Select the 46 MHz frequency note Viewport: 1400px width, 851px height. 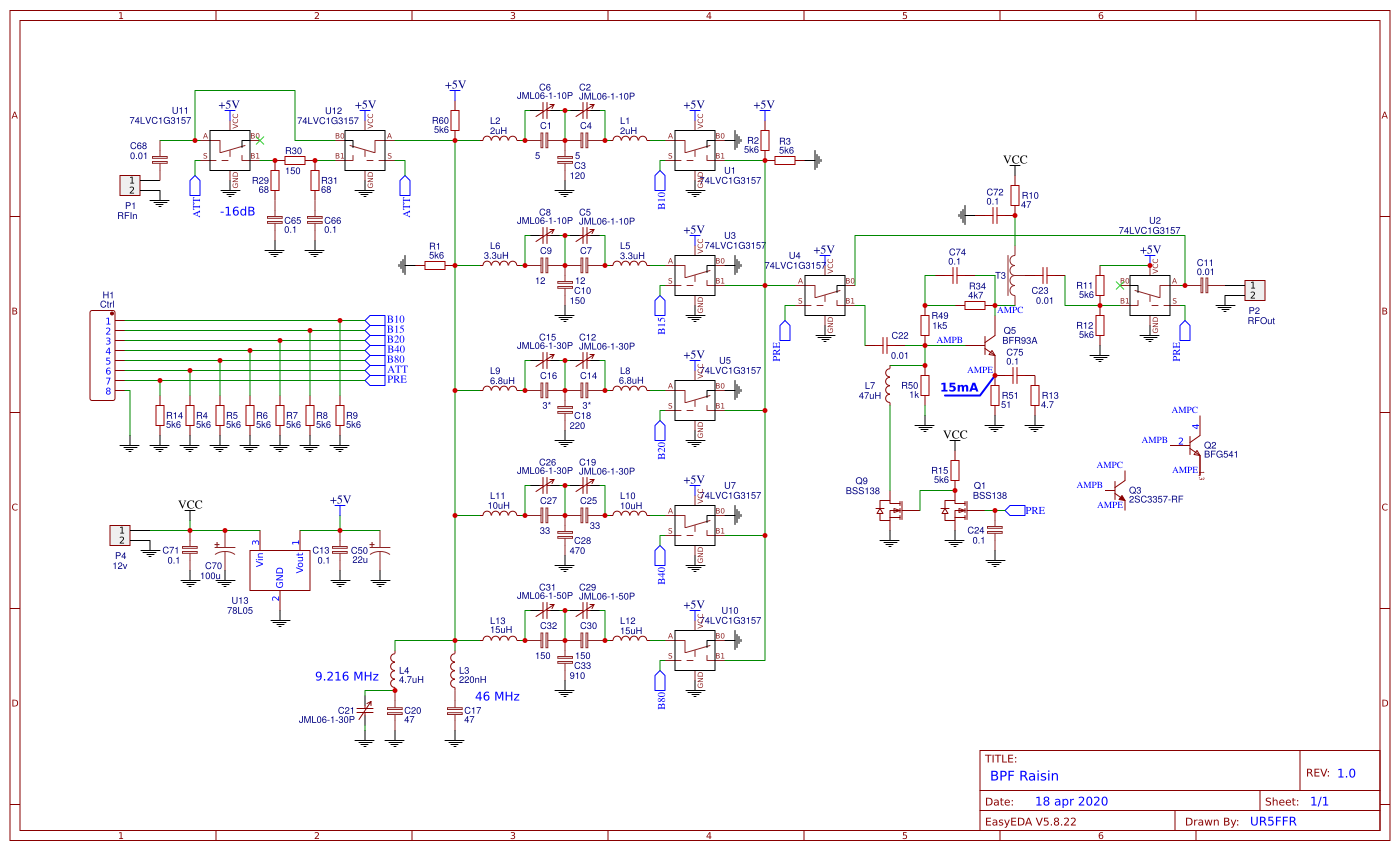point(496,696)
